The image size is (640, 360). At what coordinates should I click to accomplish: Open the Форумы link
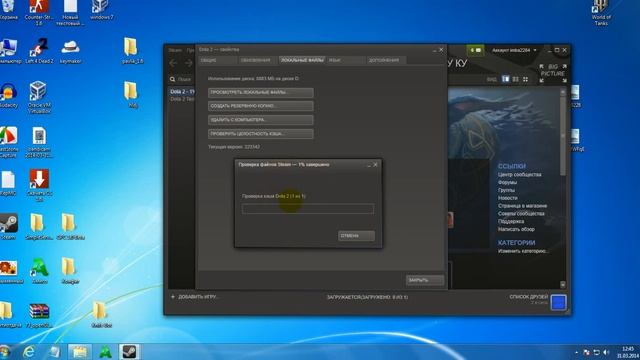(x=507, y=182)
